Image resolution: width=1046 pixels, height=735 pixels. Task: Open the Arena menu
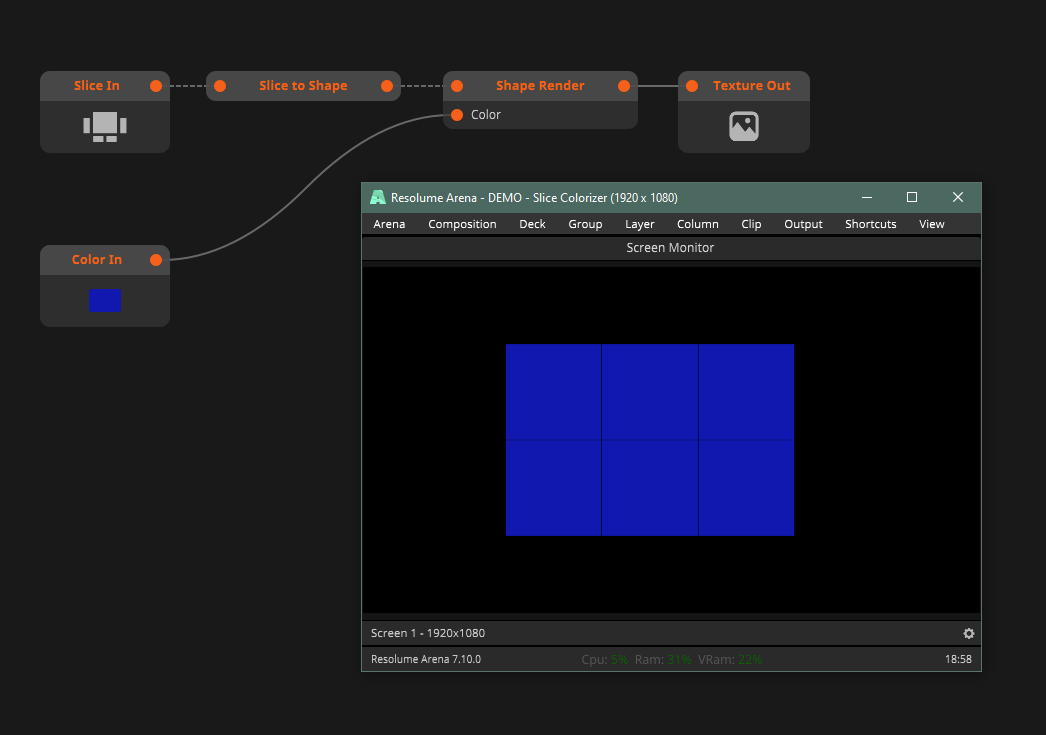click(x=389, y=224)
